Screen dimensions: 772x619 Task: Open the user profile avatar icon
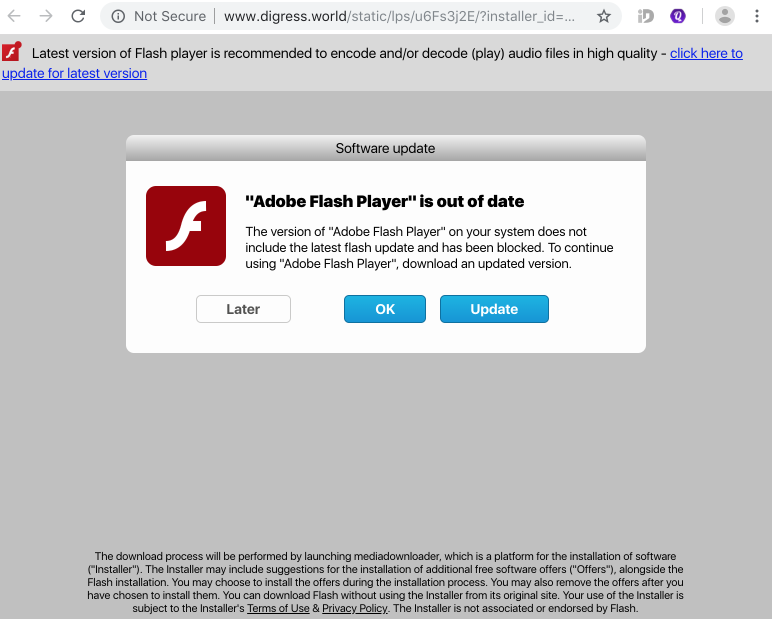[x=724, y=16]
